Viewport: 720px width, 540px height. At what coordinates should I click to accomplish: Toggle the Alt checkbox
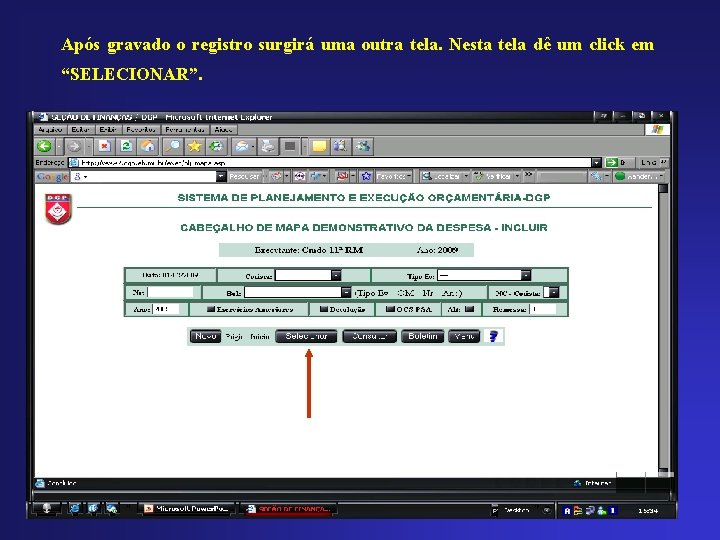pyautogui.click(x=469, y=309)
